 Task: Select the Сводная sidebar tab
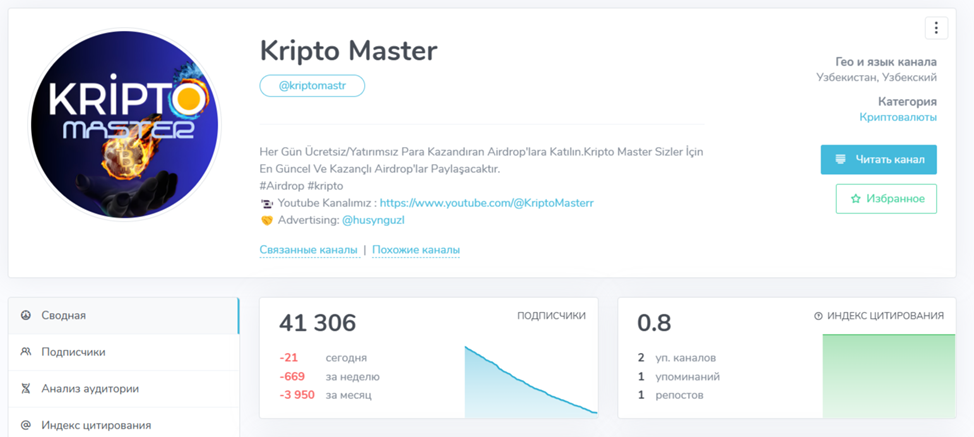[x=124, y=315]
